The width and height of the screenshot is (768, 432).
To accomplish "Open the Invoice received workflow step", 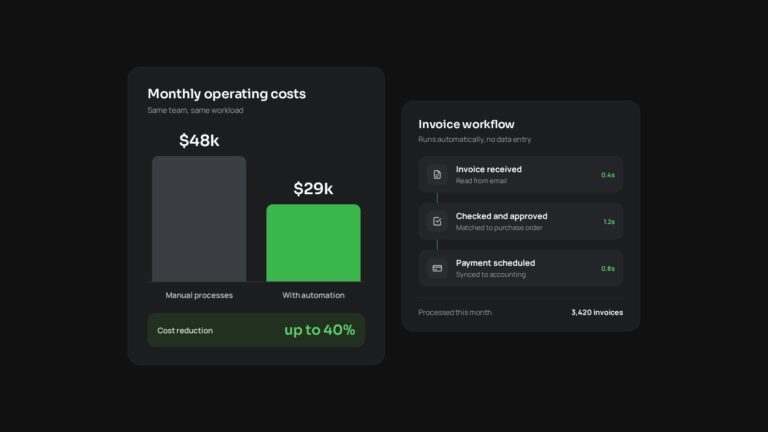I will click(x=521, y=174).
